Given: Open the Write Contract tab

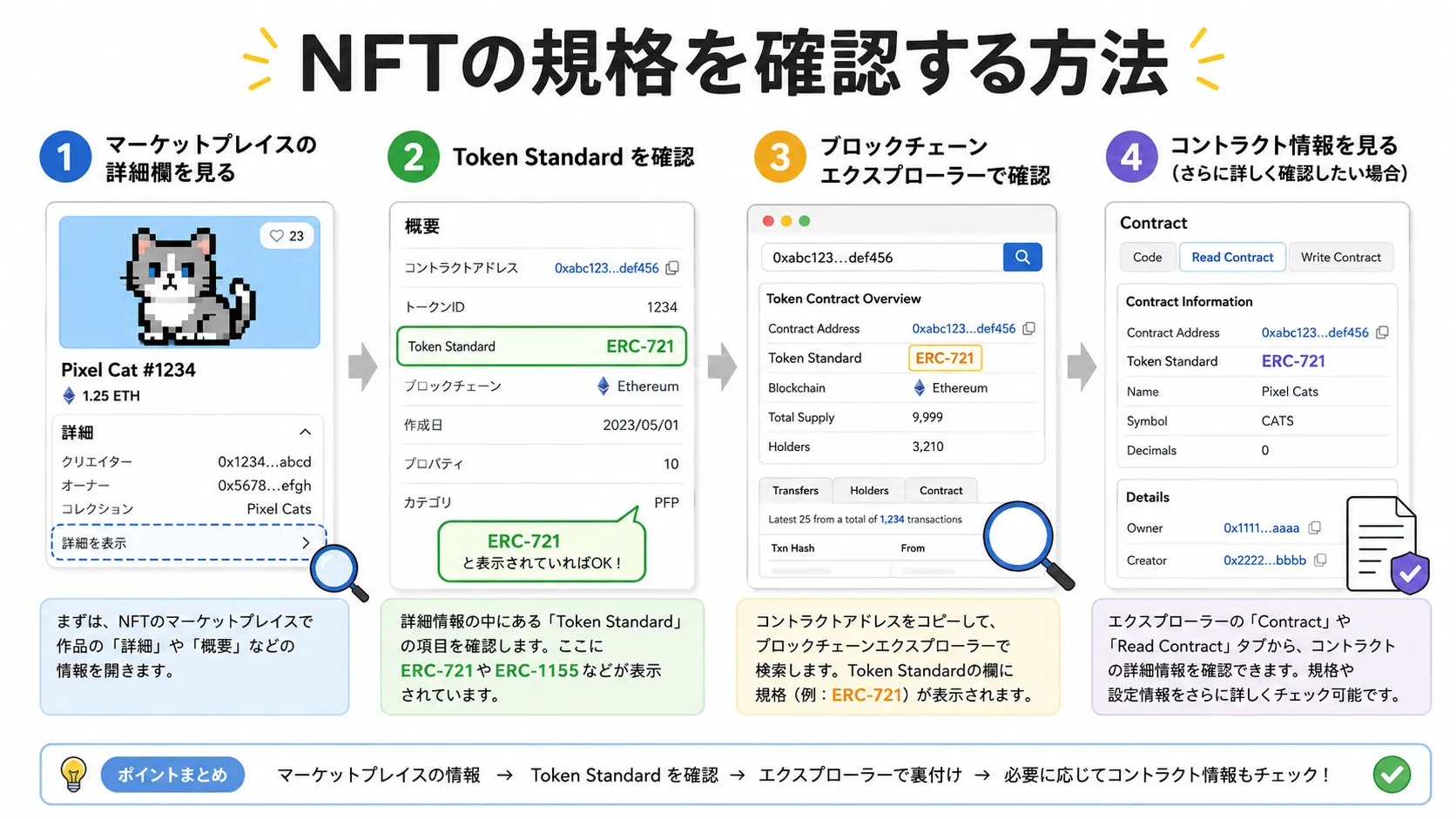Looking at the screenshot, I should [1341, 257].
